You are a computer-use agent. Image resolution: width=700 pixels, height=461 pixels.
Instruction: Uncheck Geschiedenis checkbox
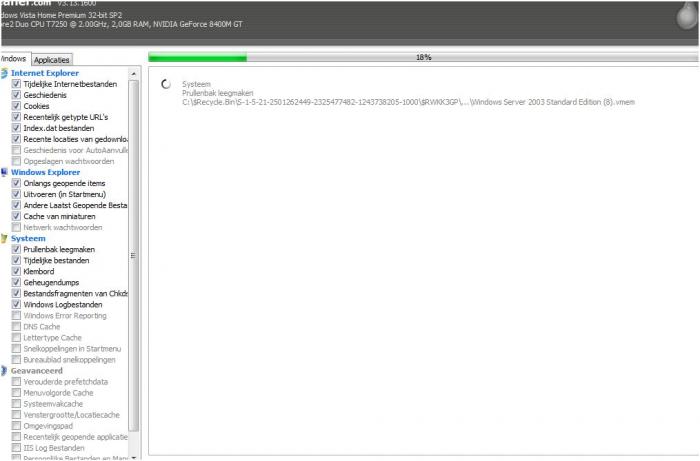(x=17, y=95)
